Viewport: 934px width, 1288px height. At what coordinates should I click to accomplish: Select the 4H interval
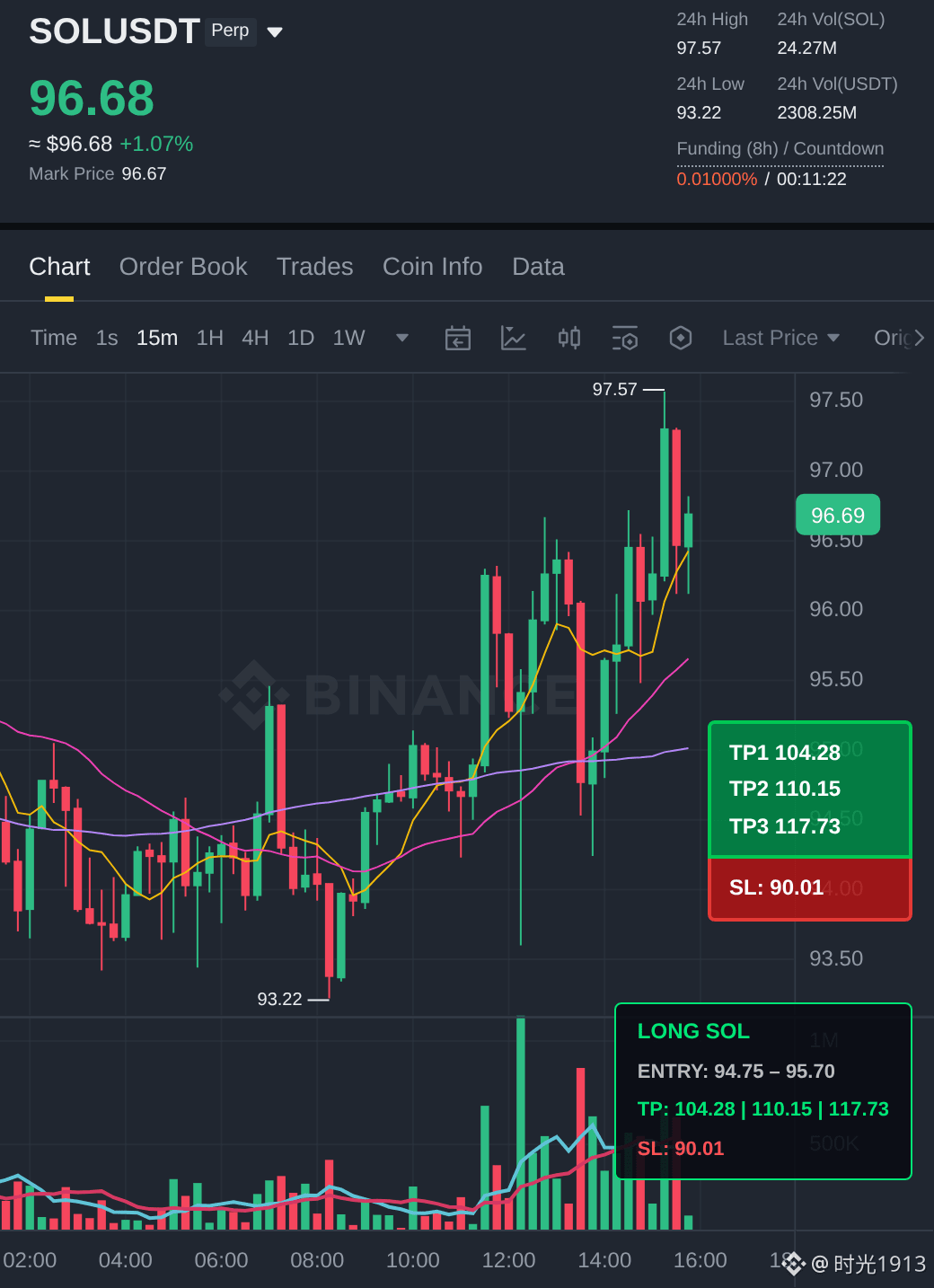(x=255, y=338)
